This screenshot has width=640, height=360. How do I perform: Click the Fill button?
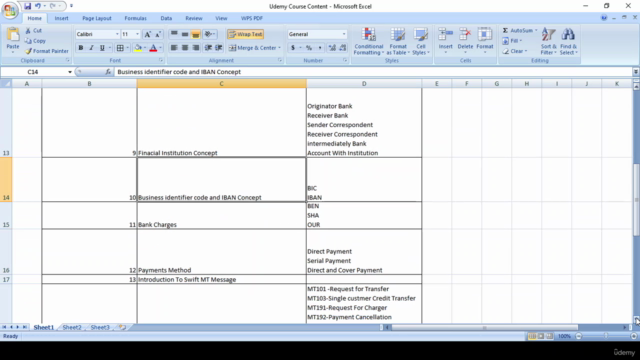tap(513, 41)
